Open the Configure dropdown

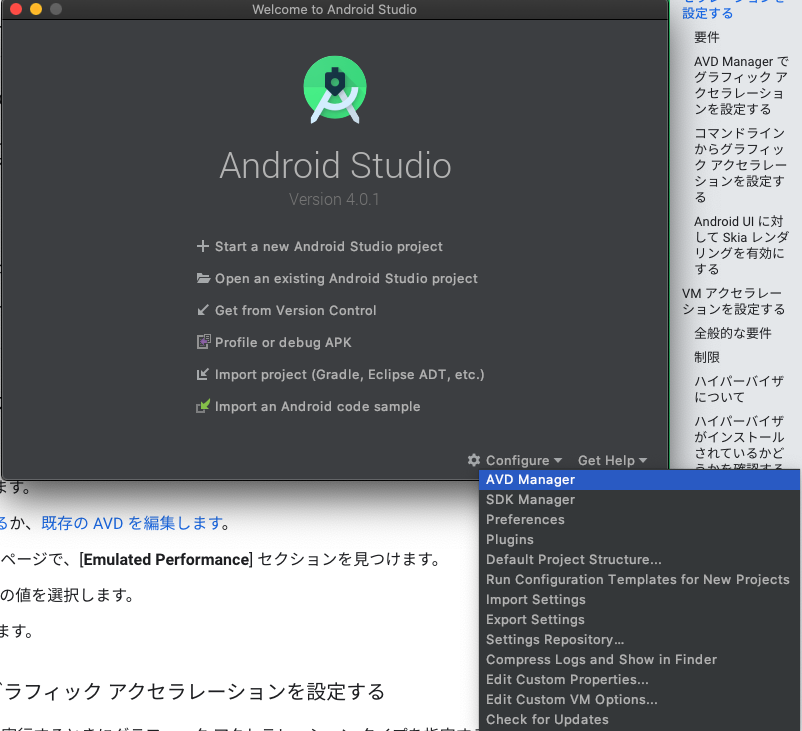(x=523, y=460)
